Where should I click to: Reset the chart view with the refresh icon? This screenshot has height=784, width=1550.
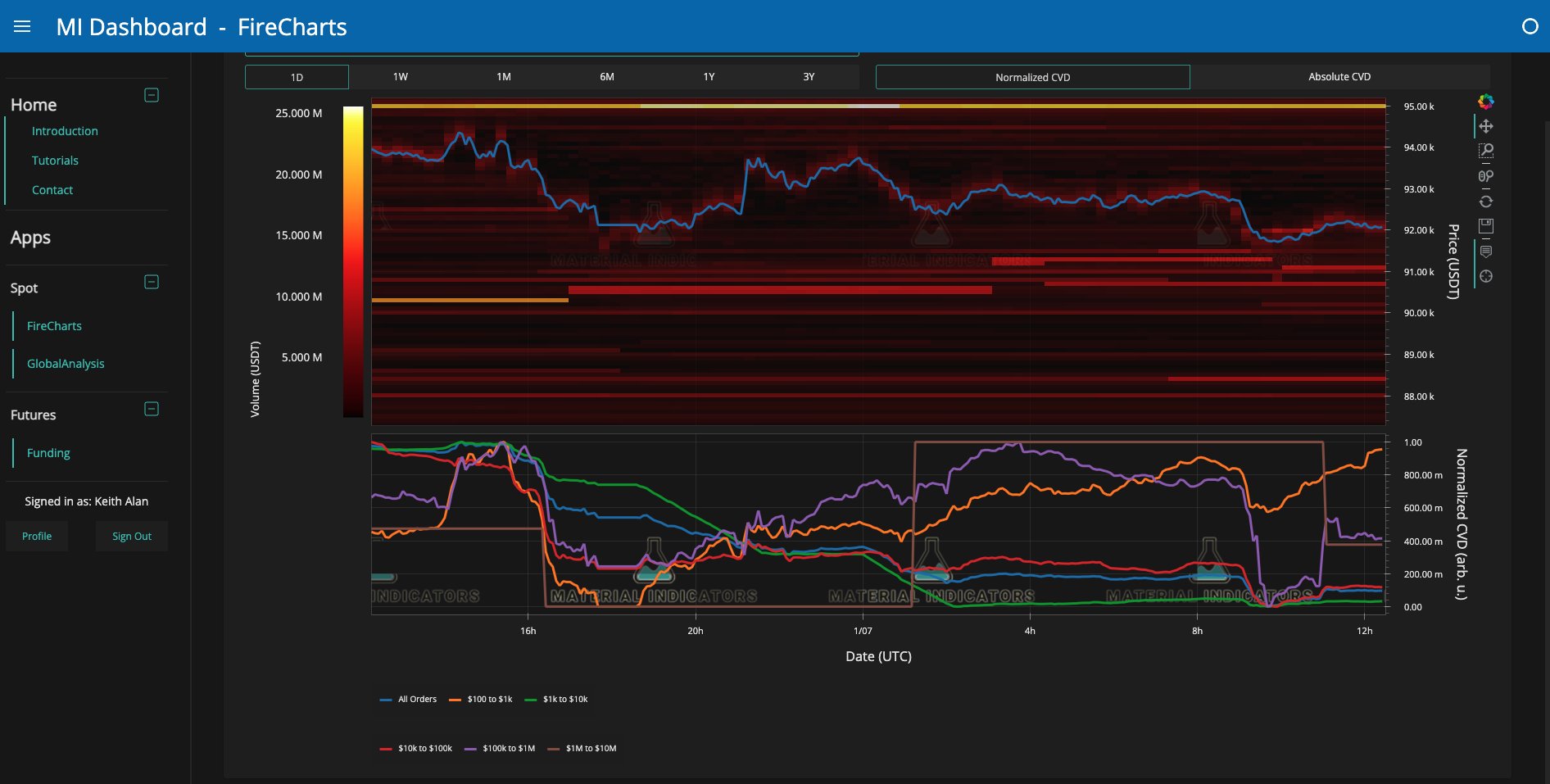click(1487, 201)
